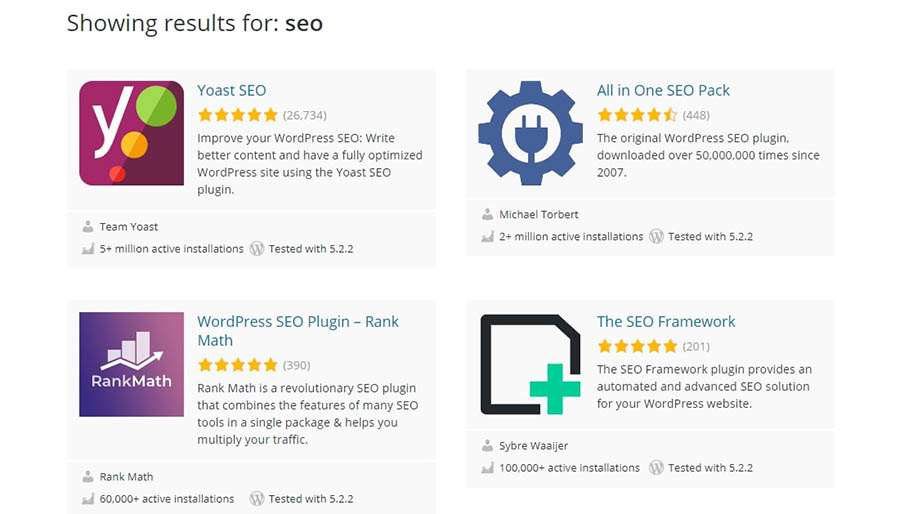This screenshot has height=514, width=900.
Task: Click the WordPress logo in The SEO Framework footer
Action: (x=656, y=468)
